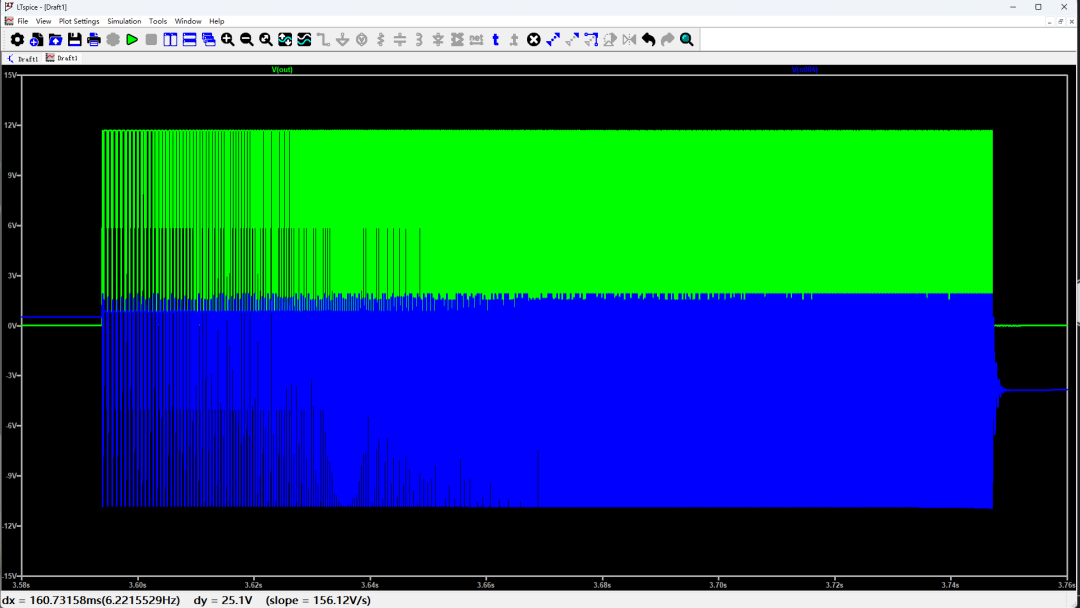Click the Run simulation green play icon
The height and width of the screenshot is (608, 1080).
[132, 40]
